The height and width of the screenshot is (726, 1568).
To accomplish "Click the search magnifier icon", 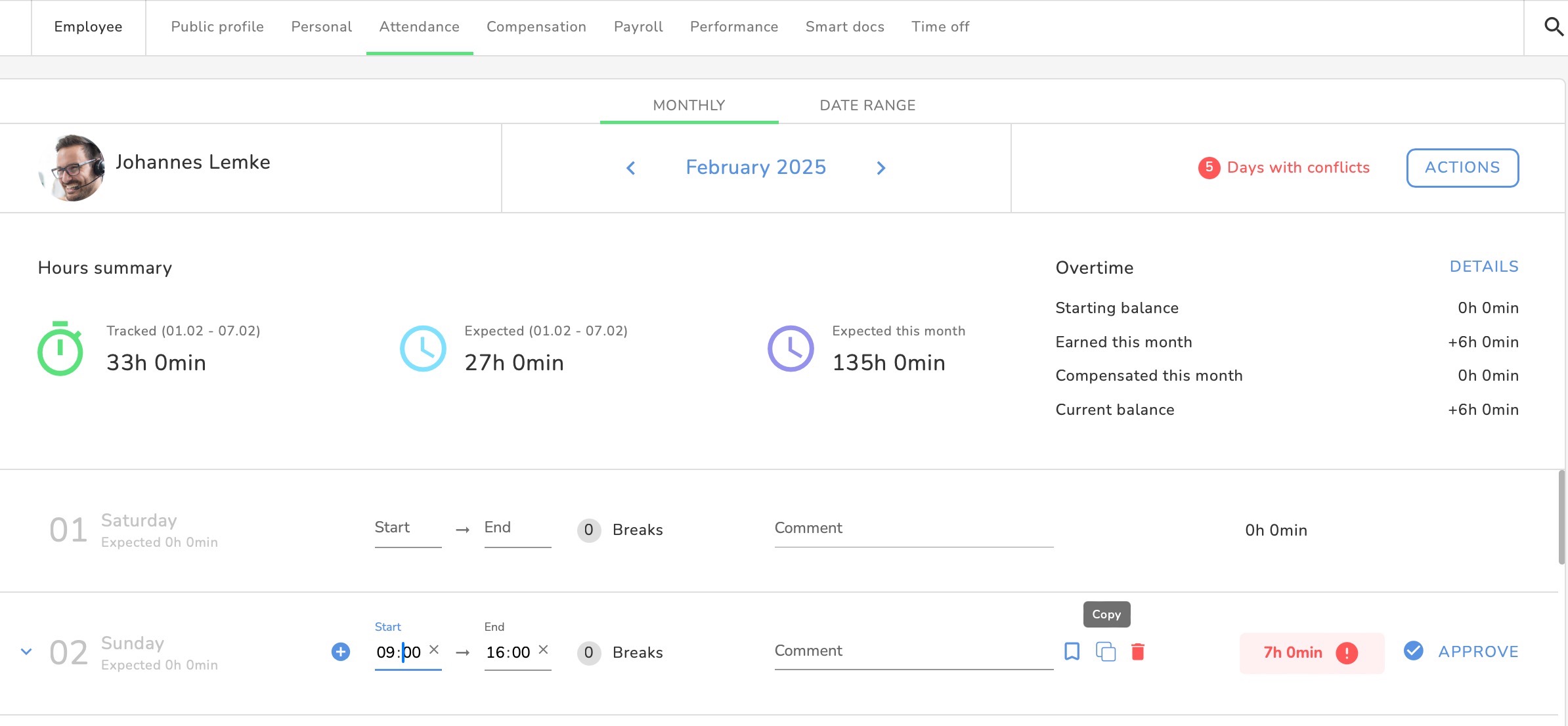I will [x=1553, y=27].
